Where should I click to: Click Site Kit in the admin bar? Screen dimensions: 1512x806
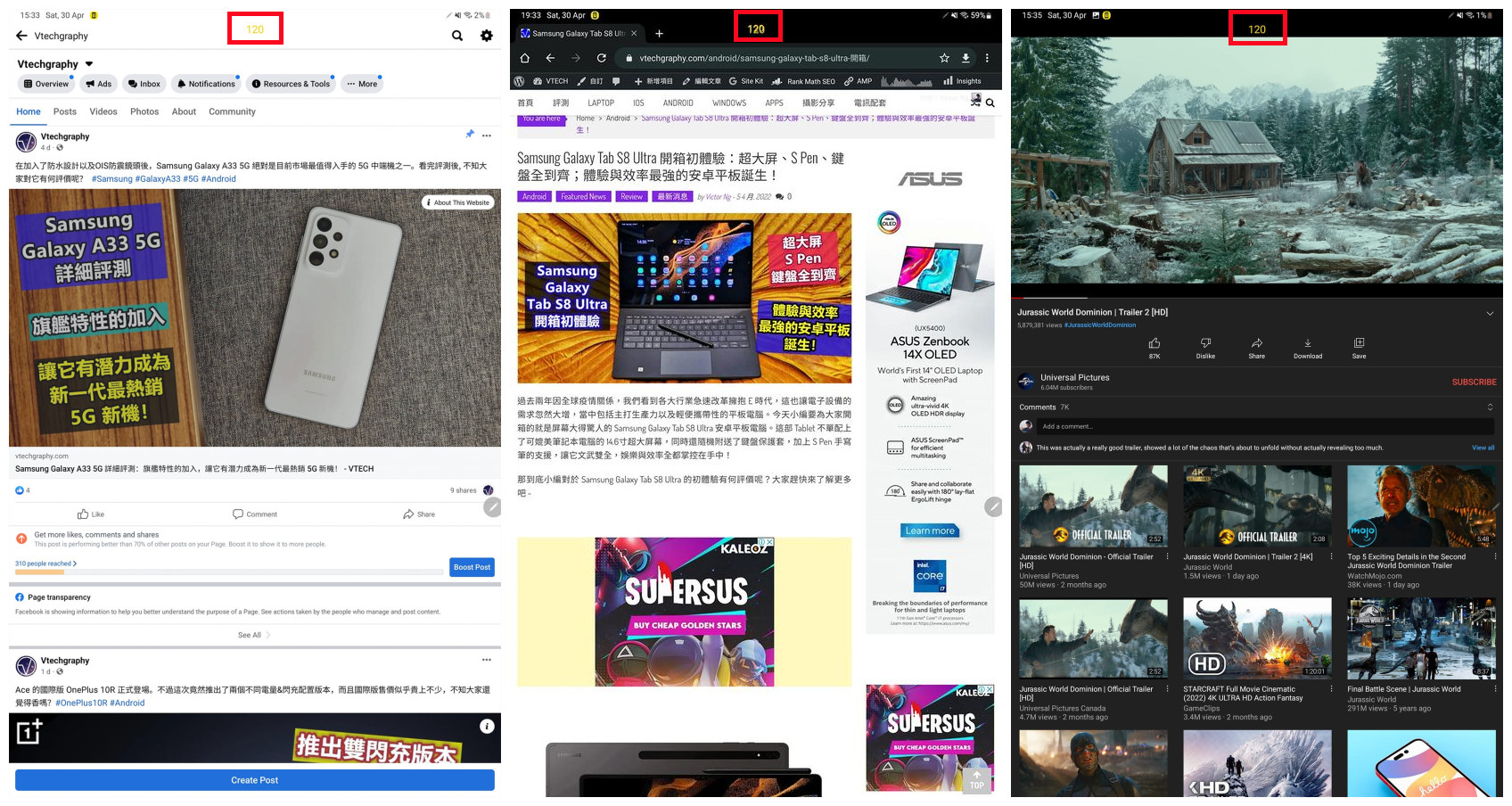745,81
